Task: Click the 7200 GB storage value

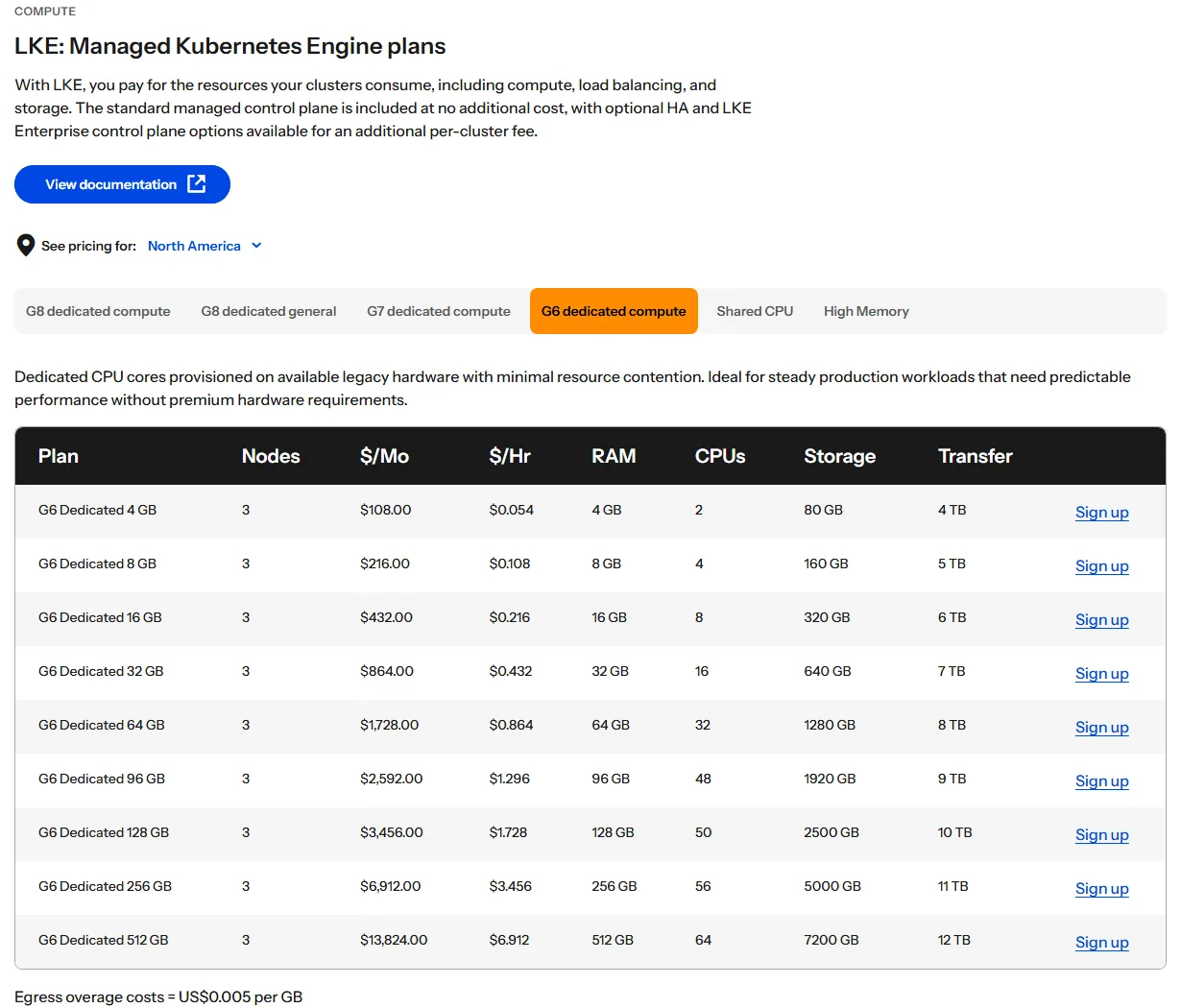Action: coord(832,940)
